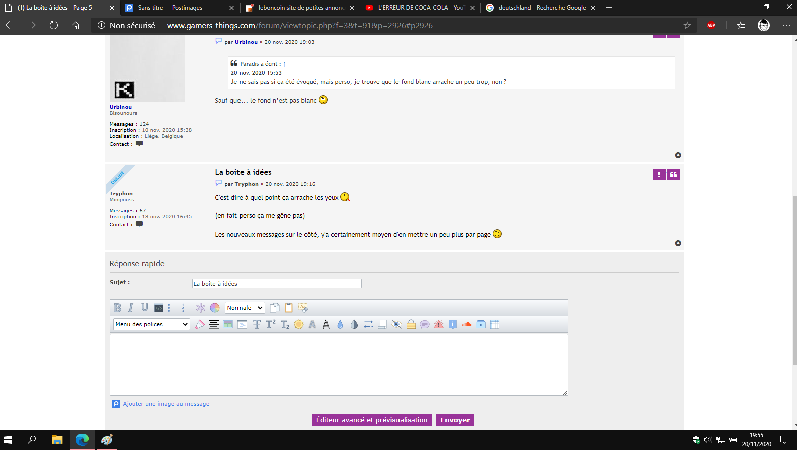This screenshot has width=797, height=452.
Task: Click the half-shaded circle contrast icon
Action: click(x=354, y=324)
